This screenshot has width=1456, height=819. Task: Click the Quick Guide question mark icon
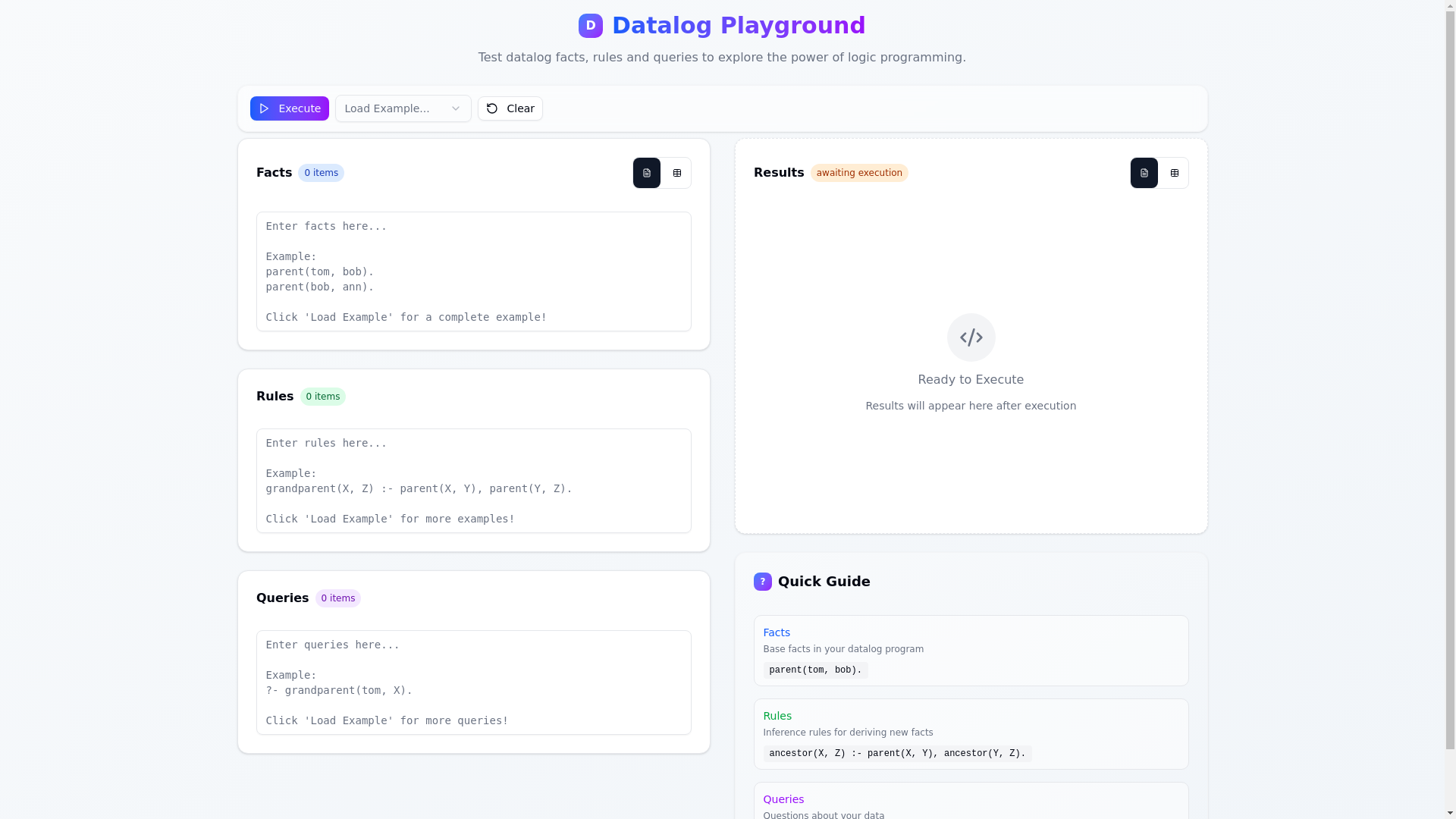point(763,582)
